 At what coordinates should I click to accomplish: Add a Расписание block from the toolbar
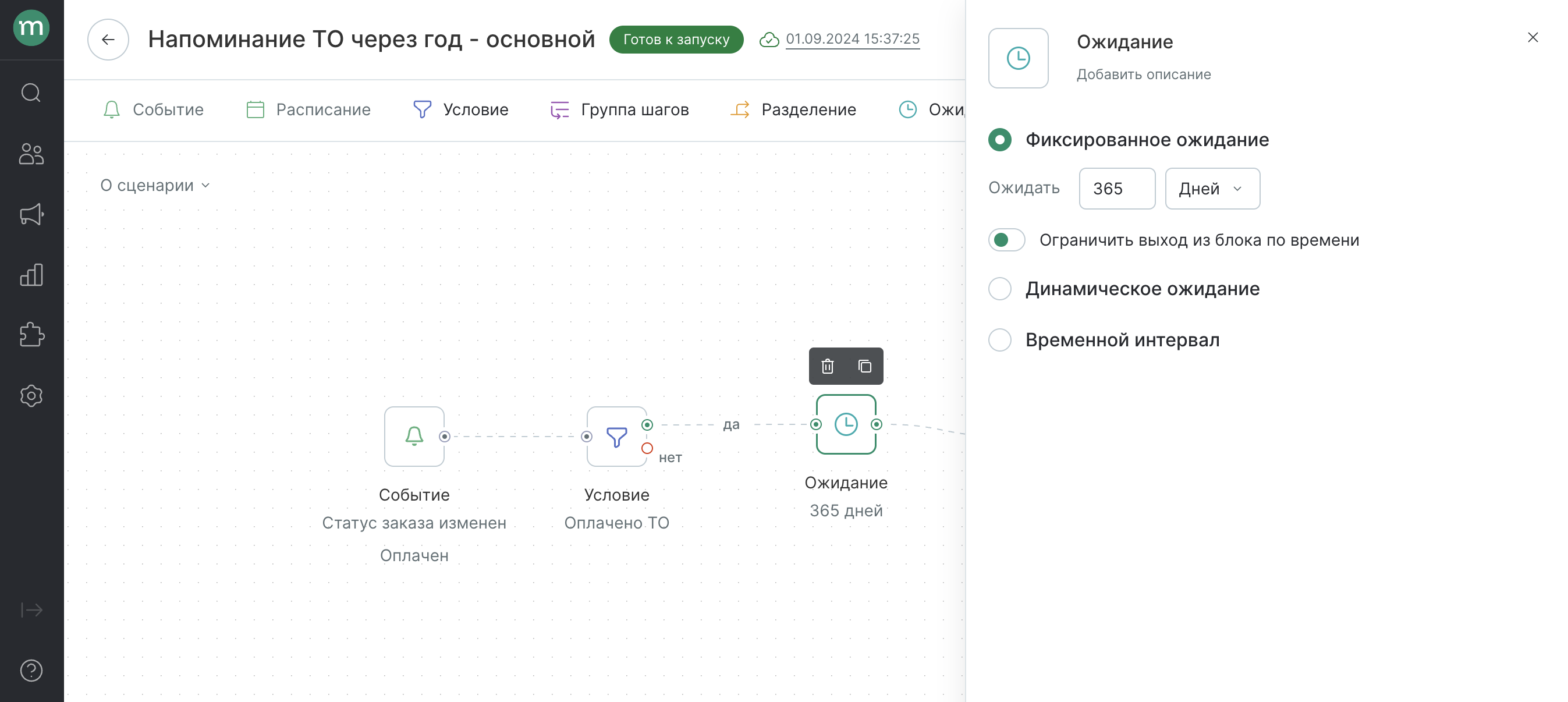tap(308, 109)
